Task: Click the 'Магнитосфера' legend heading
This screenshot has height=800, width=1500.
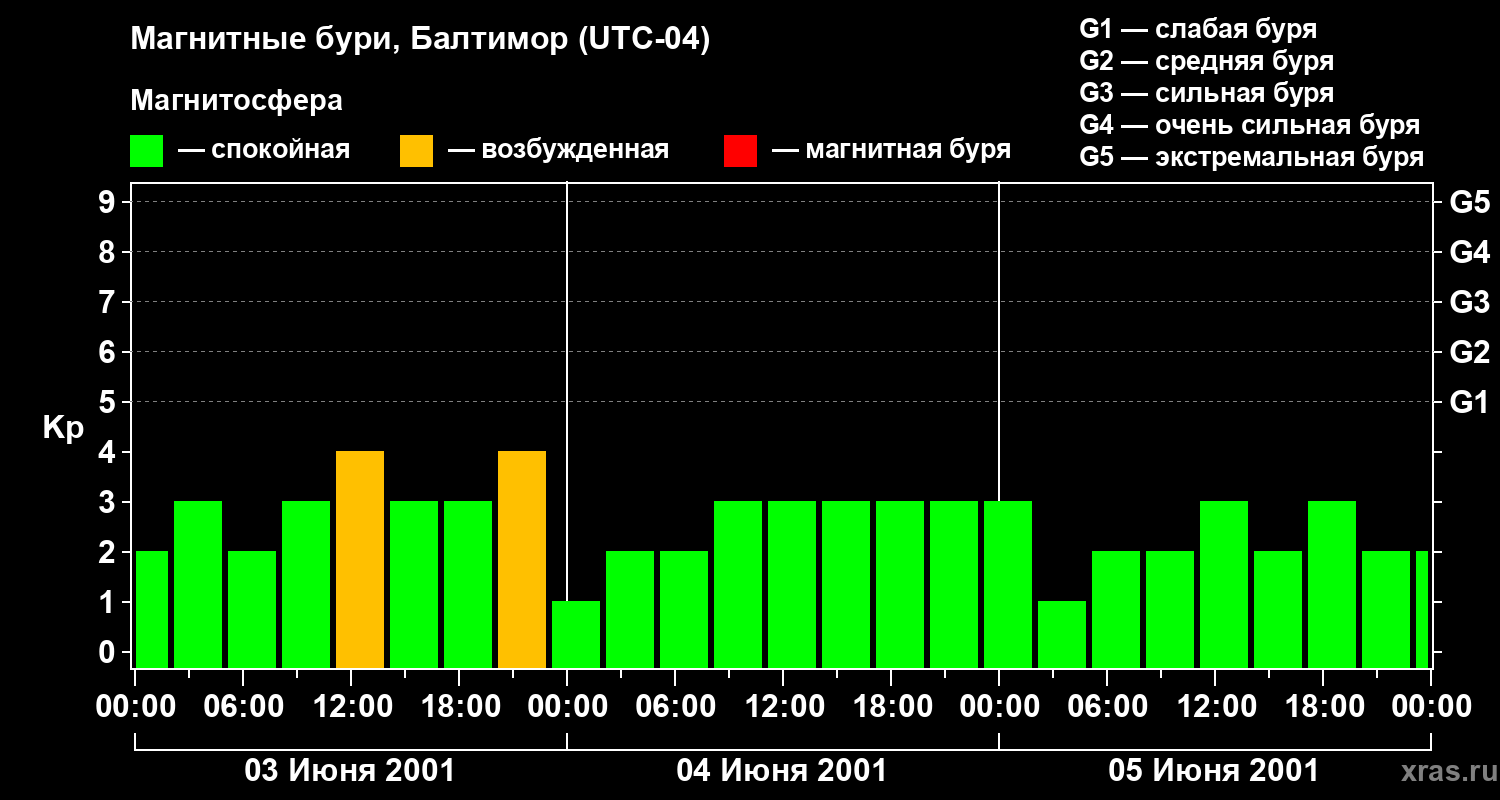Action: click(x=236, y=101)
